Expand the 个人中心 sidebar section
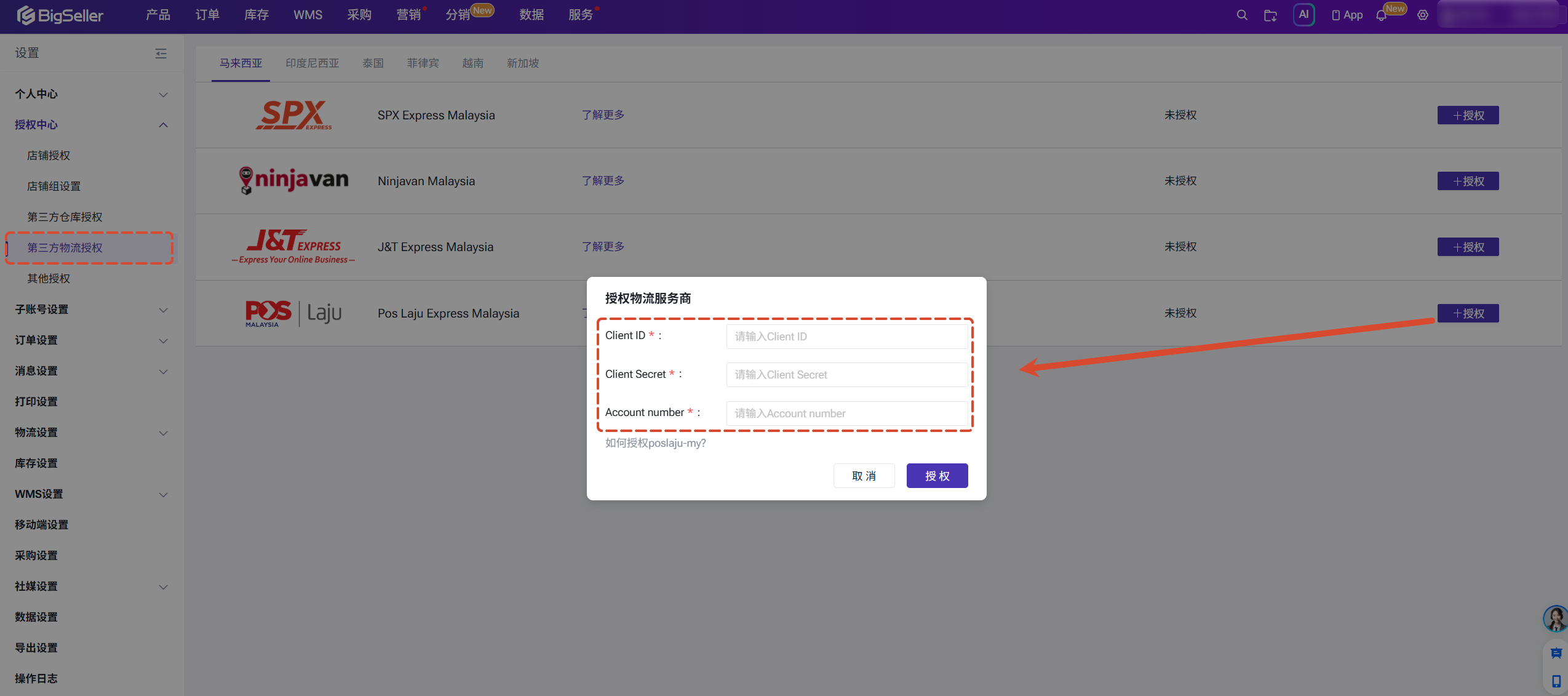 click(x=92, y=94)
